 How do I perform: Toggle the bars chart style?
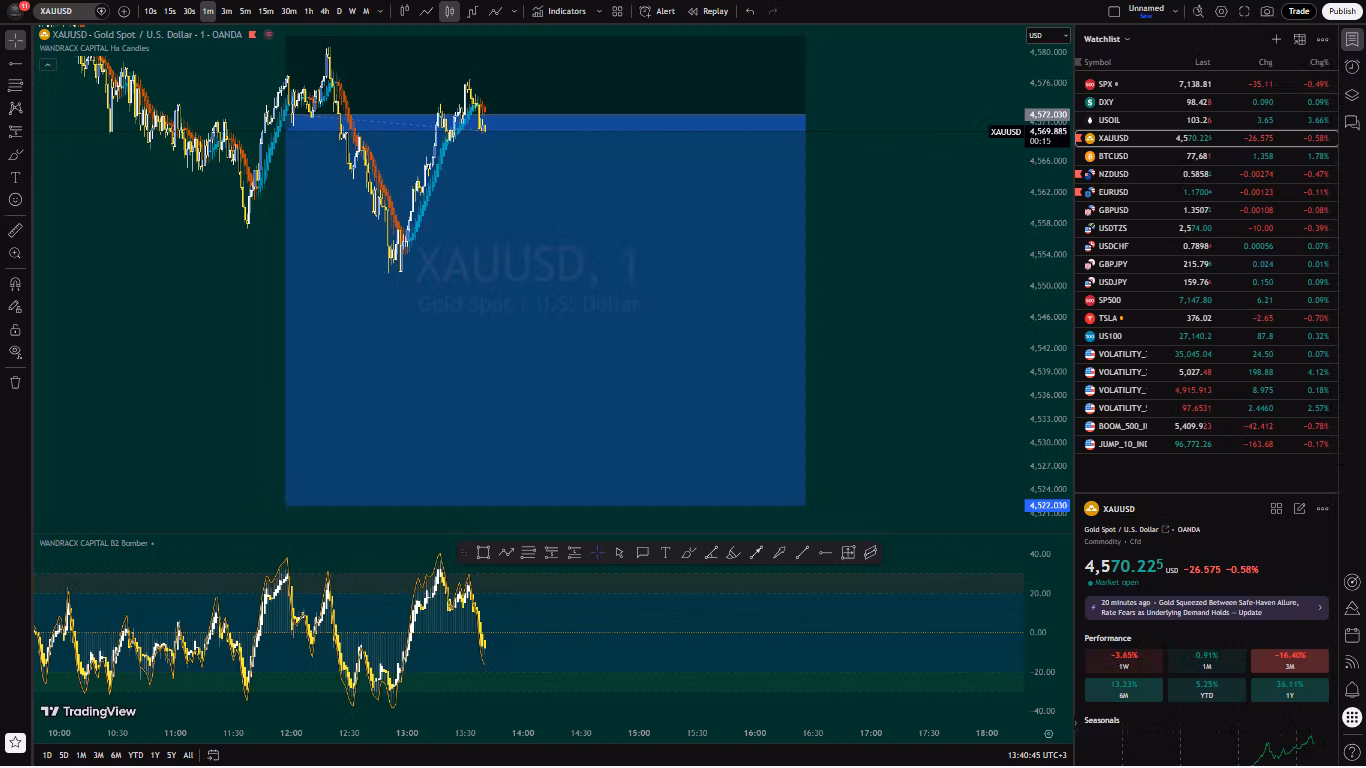click(x=404, y=11)
